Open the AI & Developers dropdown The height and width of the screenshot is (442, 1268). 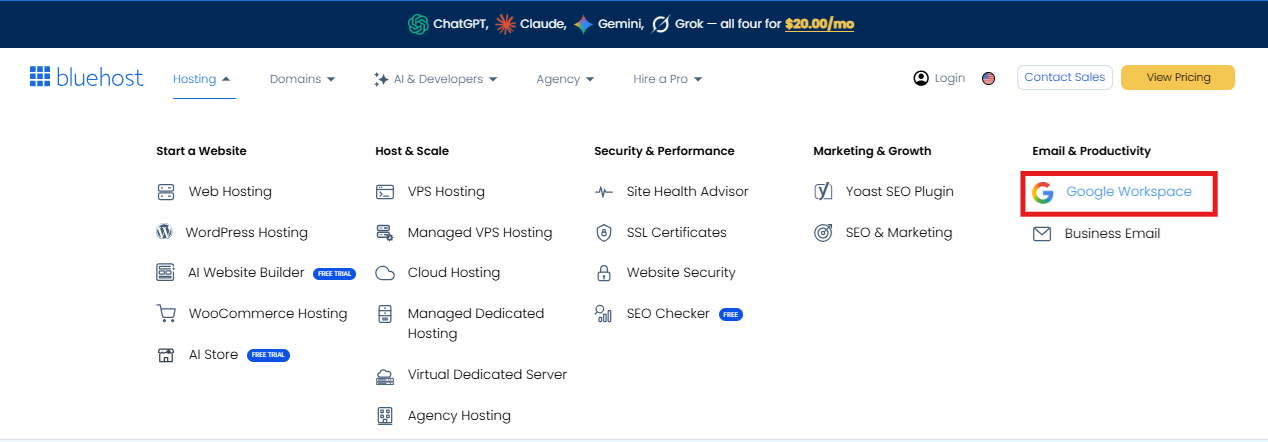[x=435, y=79]
